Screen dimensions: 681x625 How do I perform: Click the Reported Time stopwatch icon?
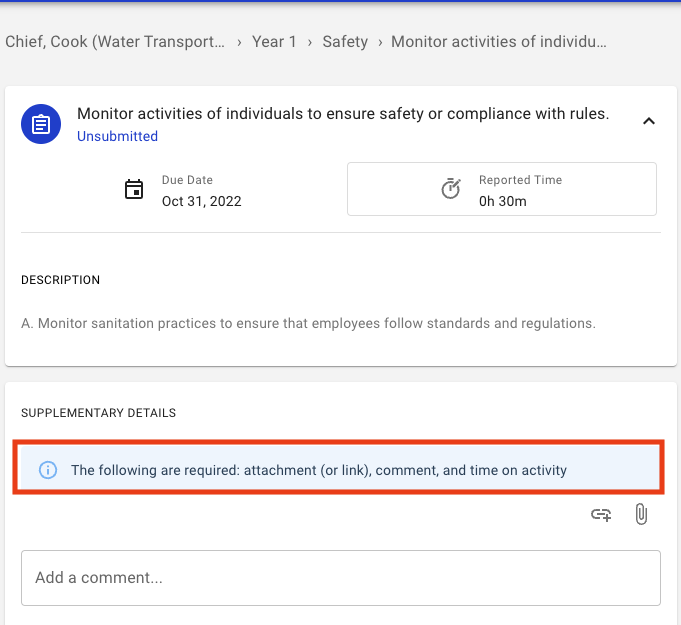pyautogui.click(x=451, y=188)
